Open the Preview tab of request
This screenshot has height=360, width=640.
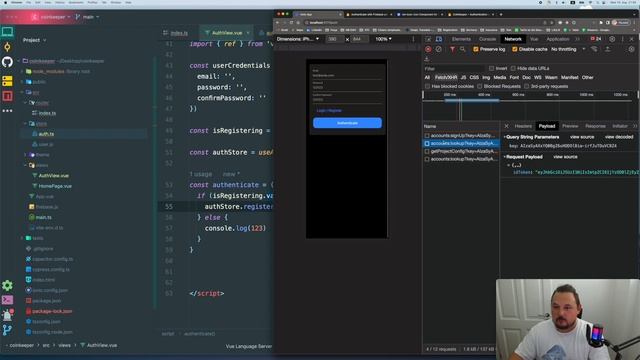click(570, 126)
